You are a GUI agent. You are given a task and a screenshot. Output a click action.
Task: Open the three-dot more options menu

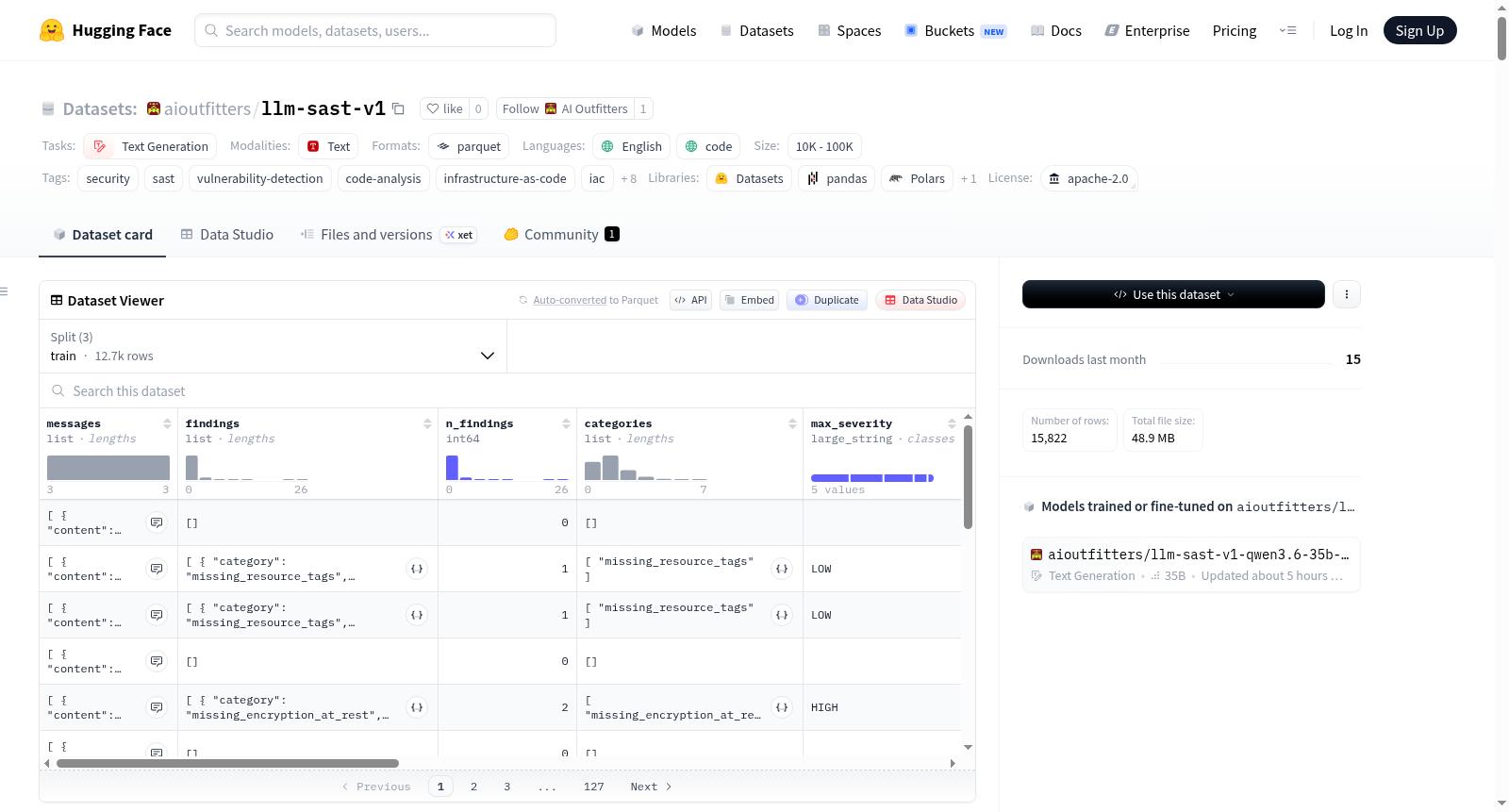point(1346,294)
